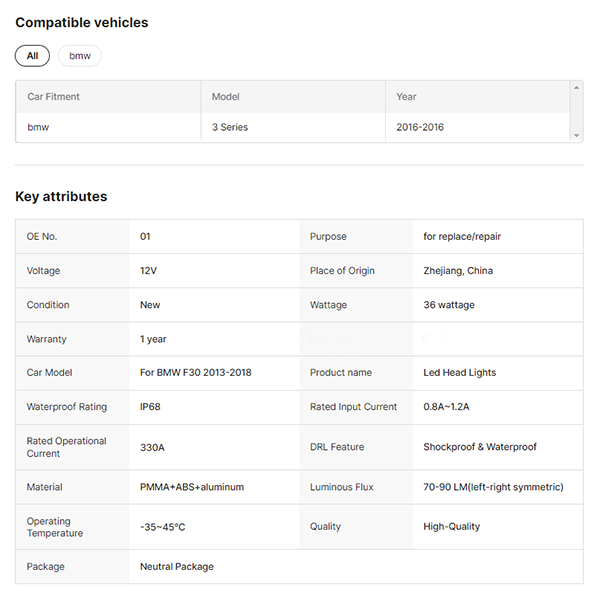Click the scroll down arrow in the fitment table

click(x=576, y=135)
